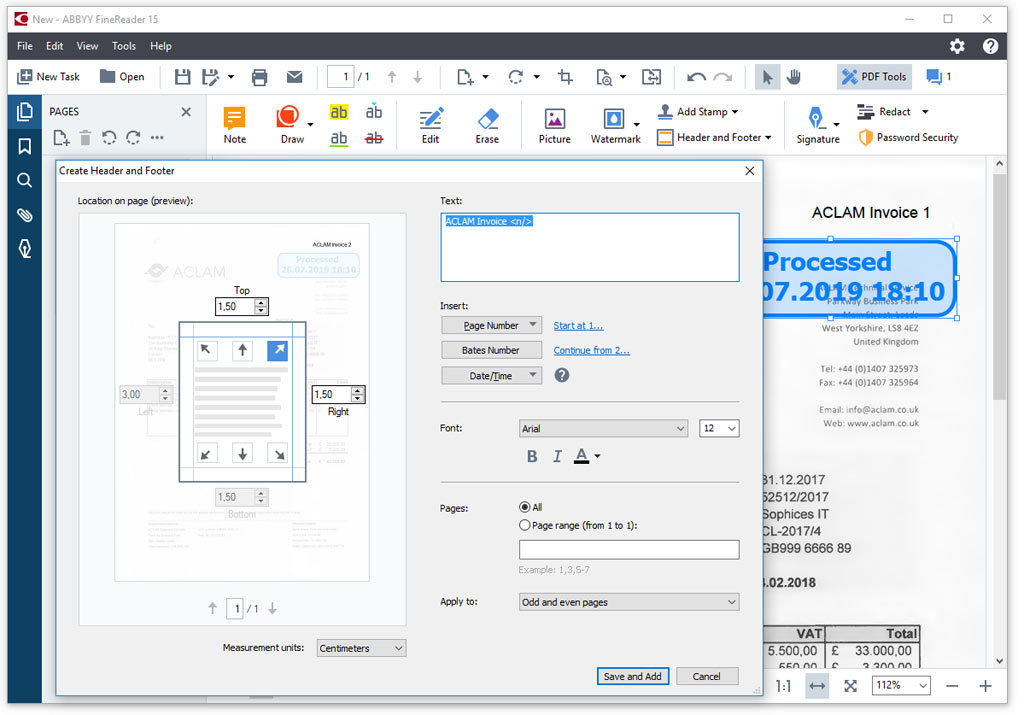Image resolution: width=1024 pixels, height=715 pixels.
Task: Toggle Bold font formatting
Action: (x=532, y=456)
